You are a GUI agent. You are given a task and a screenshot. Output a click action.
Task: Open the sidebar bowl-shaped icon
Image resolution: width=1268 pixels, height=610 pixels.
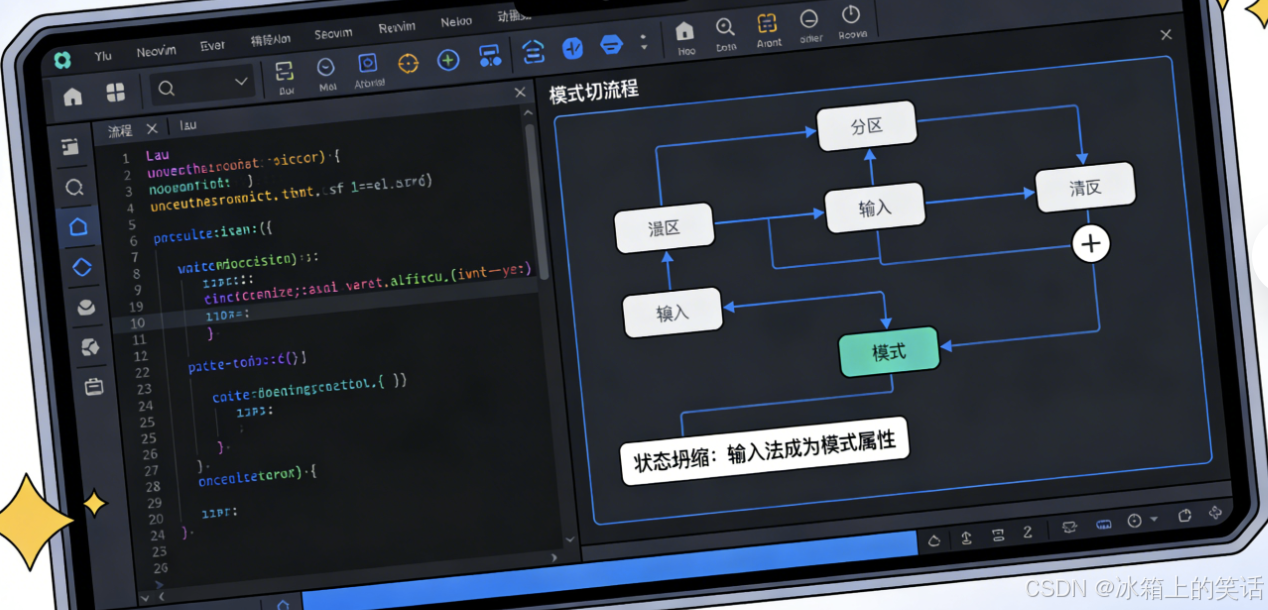86,307
